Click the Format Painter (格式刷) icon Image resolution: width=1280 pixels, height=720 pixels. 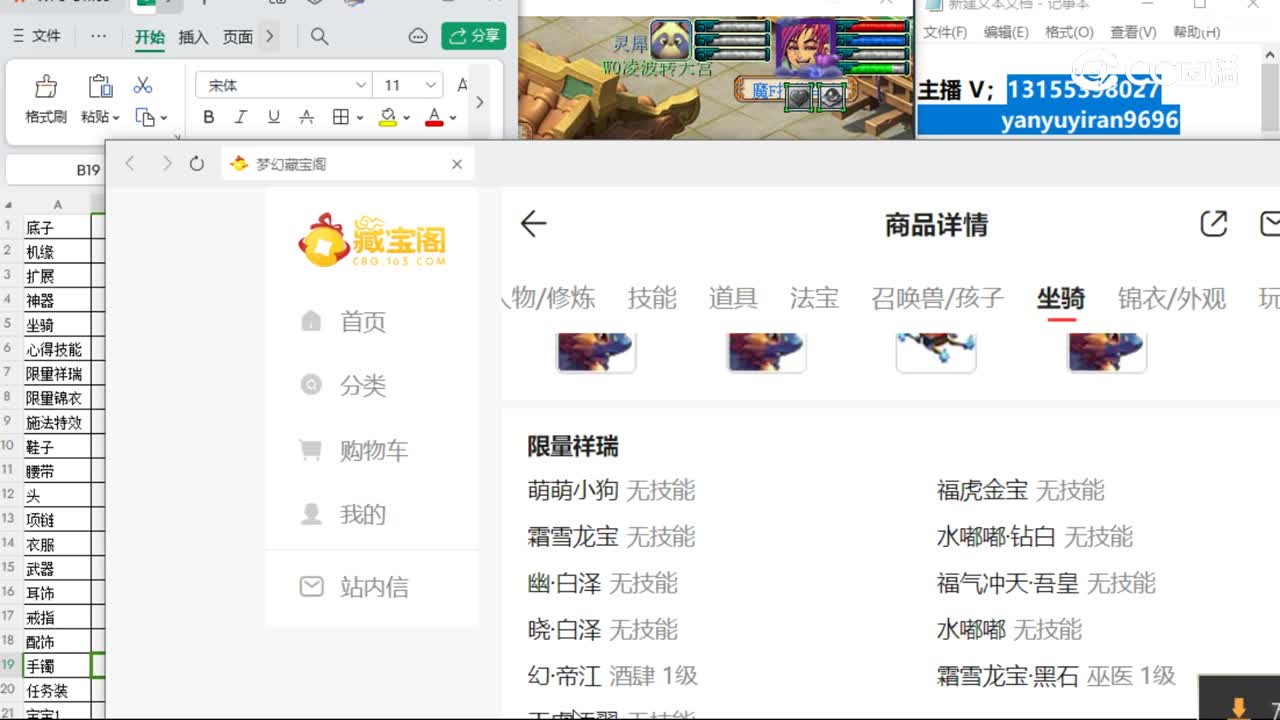(46, 86)
